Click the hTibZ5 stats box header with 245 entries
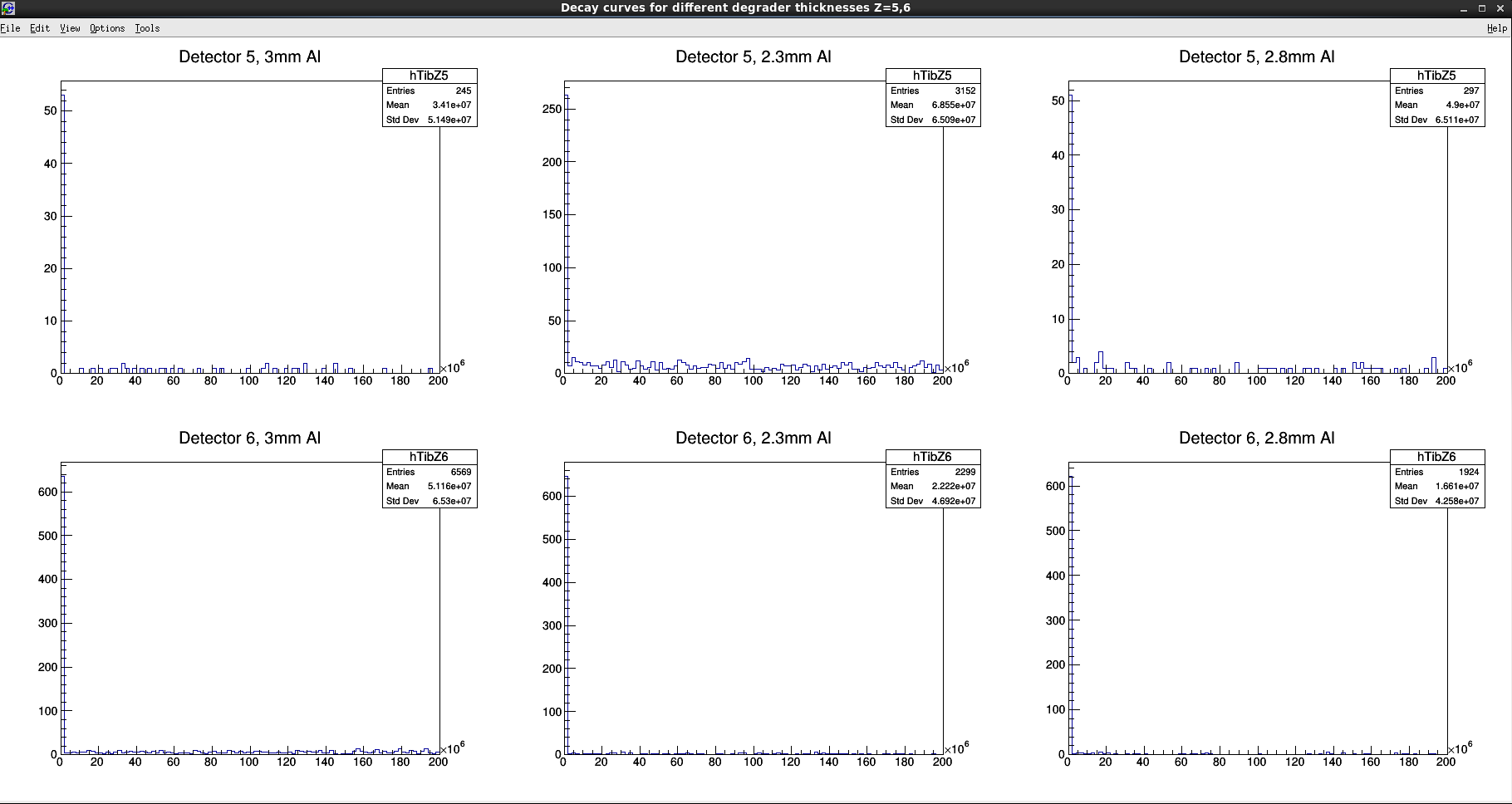 point(429,76)
